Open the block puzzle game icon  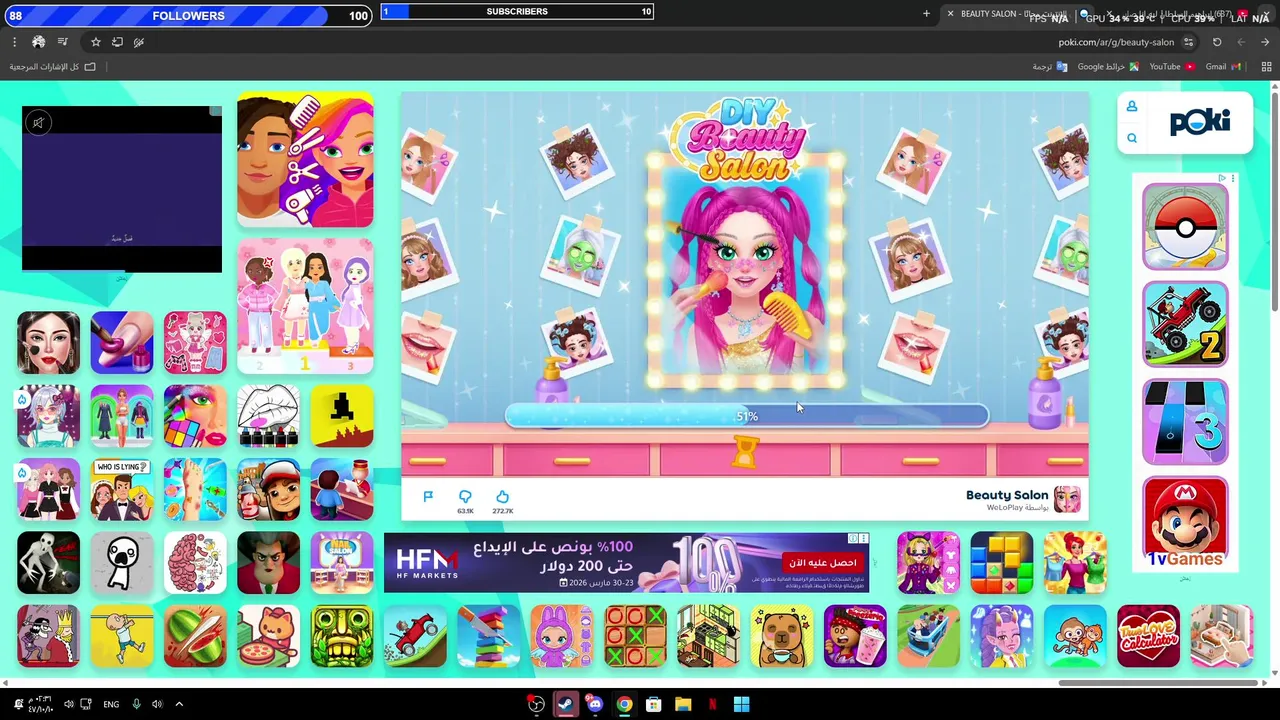(1002, 563)
